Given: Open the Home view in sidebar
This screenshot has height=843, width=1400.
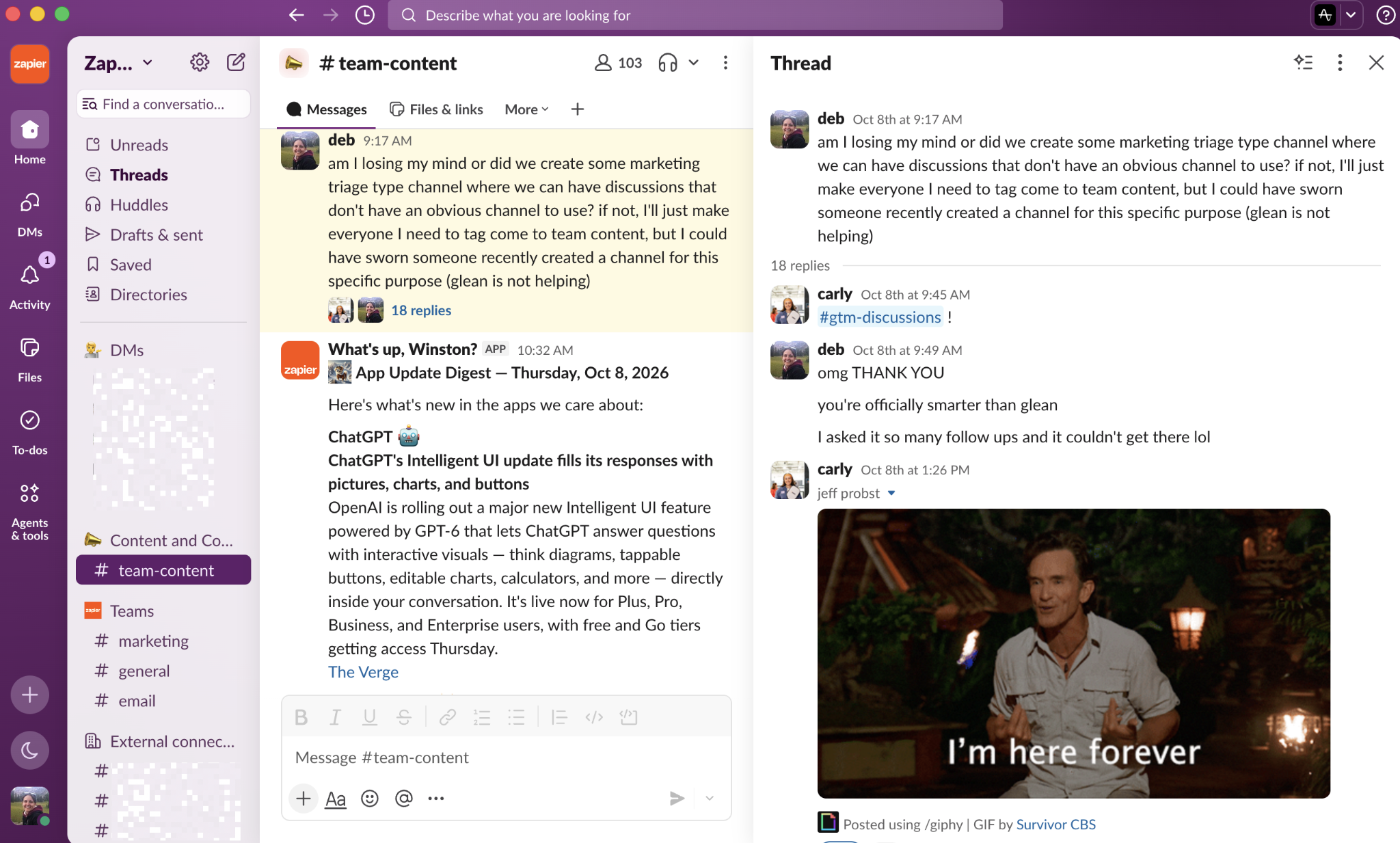Looking at the screenshot, I should 29,139.
